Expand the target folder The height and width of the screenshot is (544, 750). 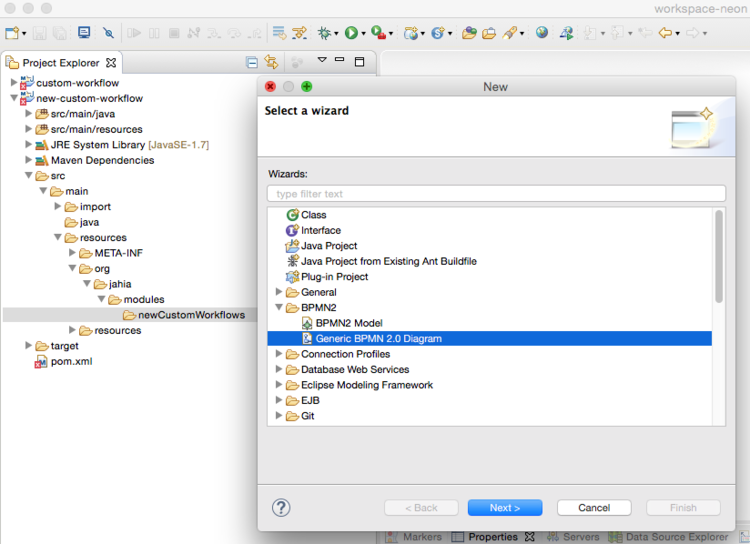pyautogui.click(x=29, y=345)
